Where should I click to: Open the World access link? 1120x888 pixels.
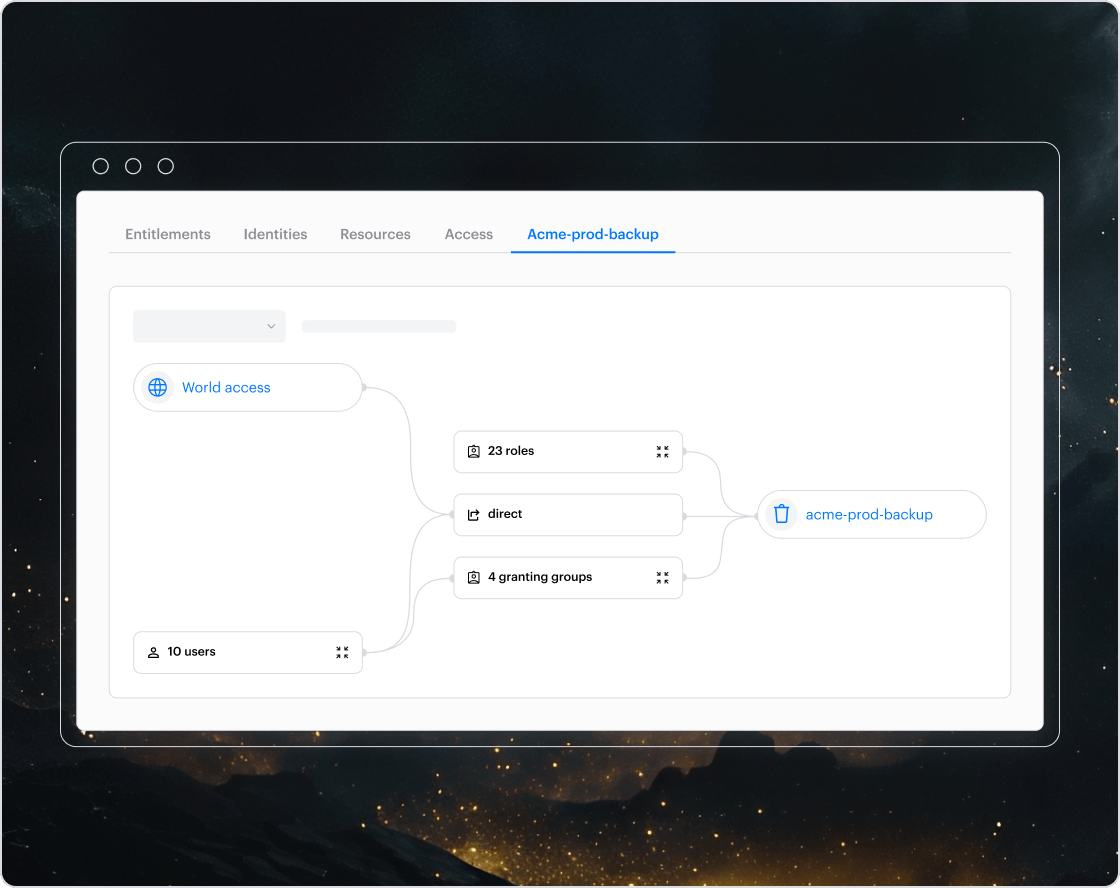coord(226,387)
